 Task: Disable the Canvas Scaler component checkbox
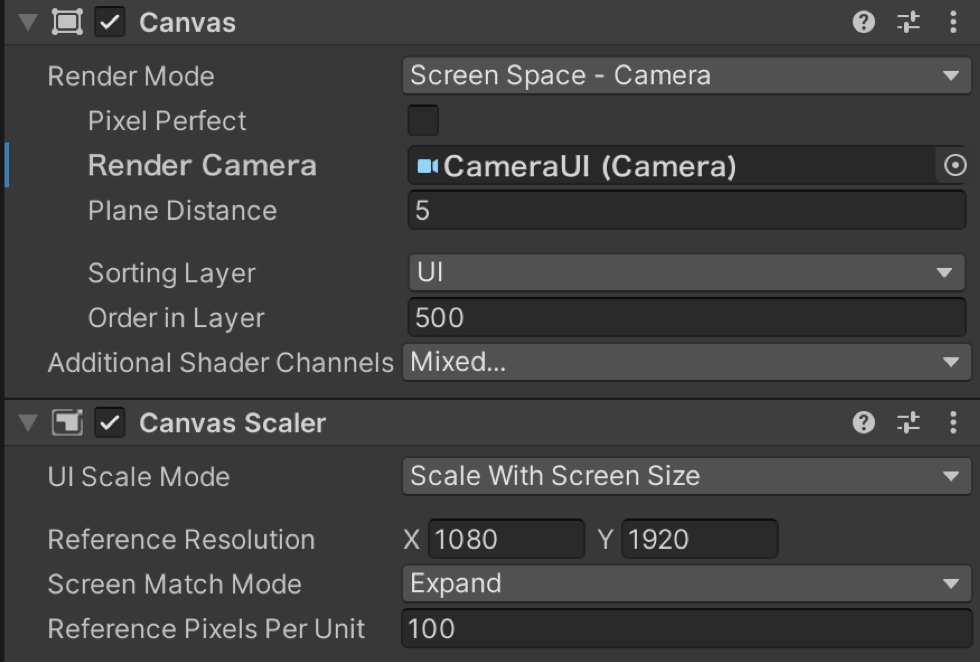pos(110,423)
